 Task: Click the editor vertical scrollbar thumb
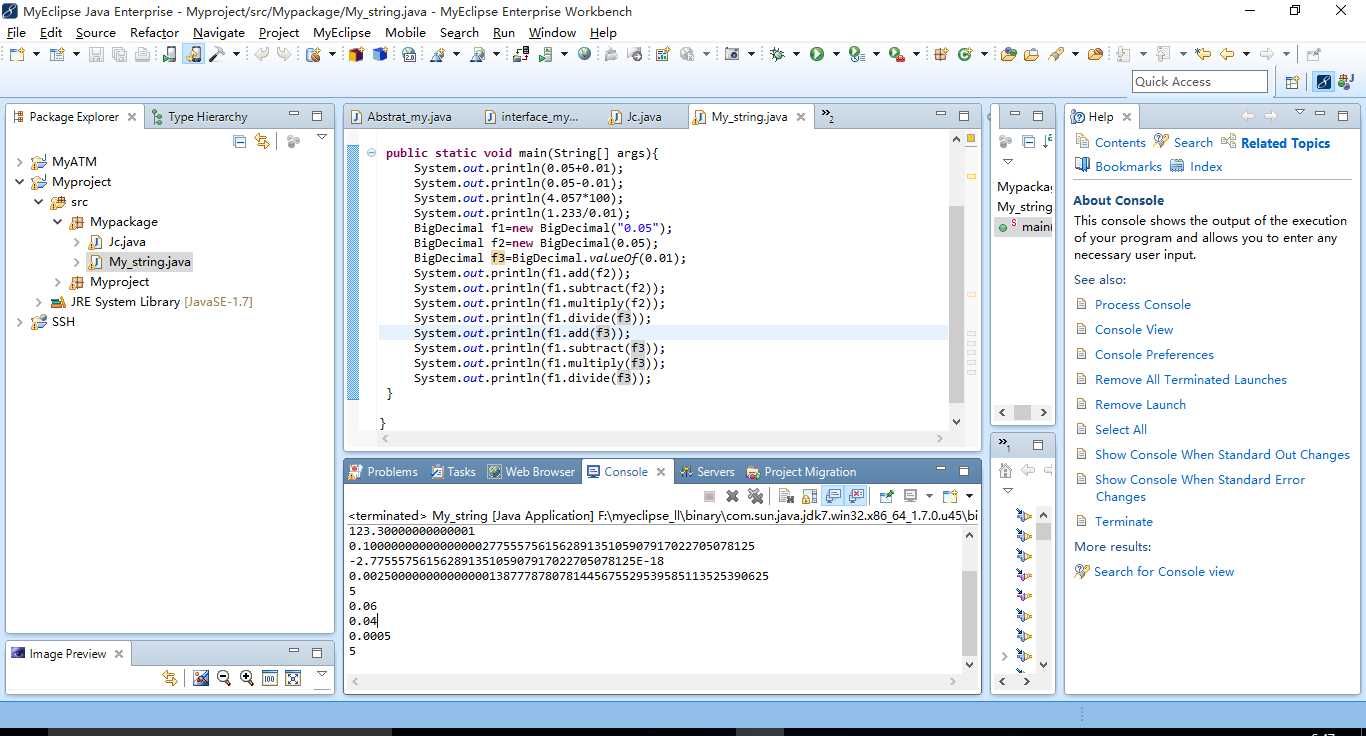pos(957,304)
